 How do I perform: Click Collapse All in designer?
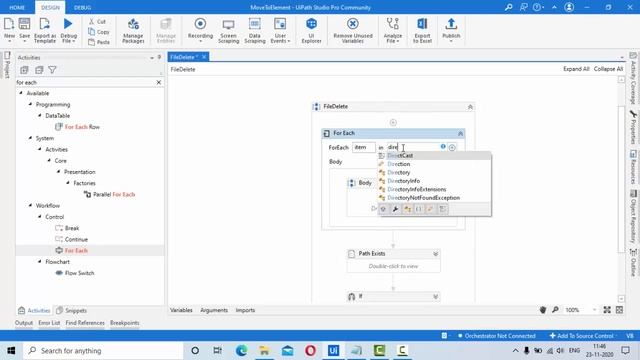coord(608,69)
